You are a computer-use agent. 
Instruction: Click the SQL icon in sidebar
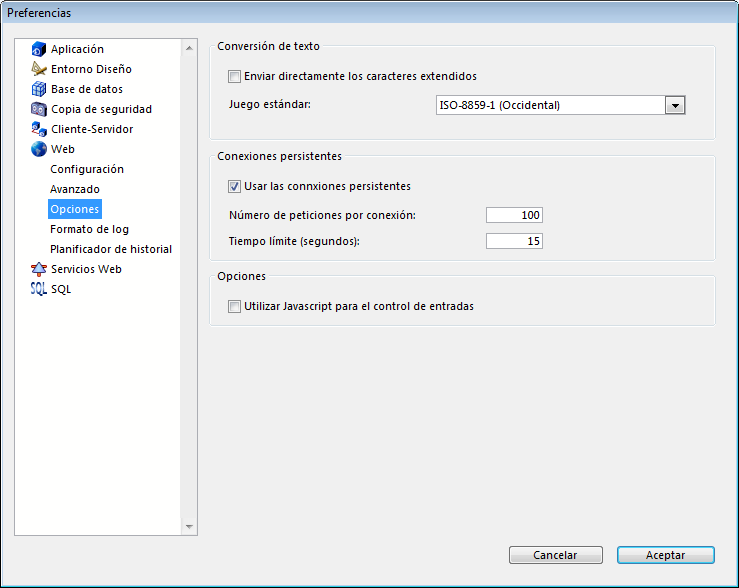click(x=39, y=289)
